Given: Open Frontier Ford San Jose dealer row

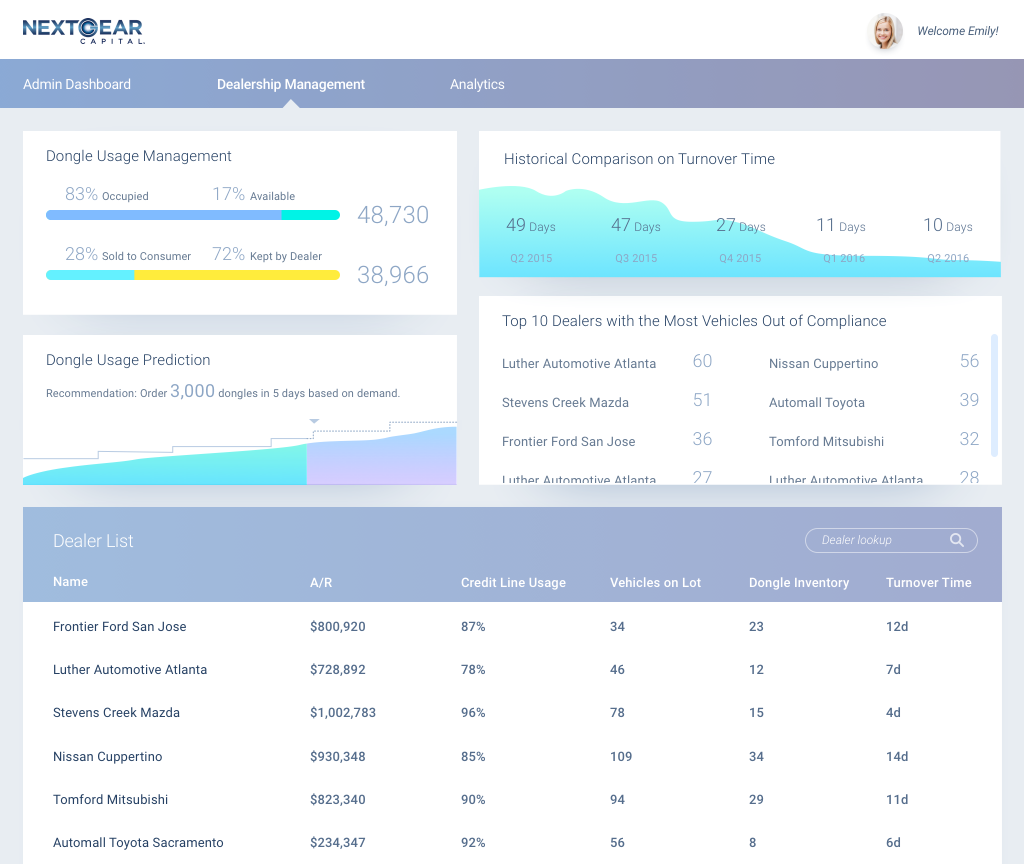Looking at the screenshot, I should (512, 626).
